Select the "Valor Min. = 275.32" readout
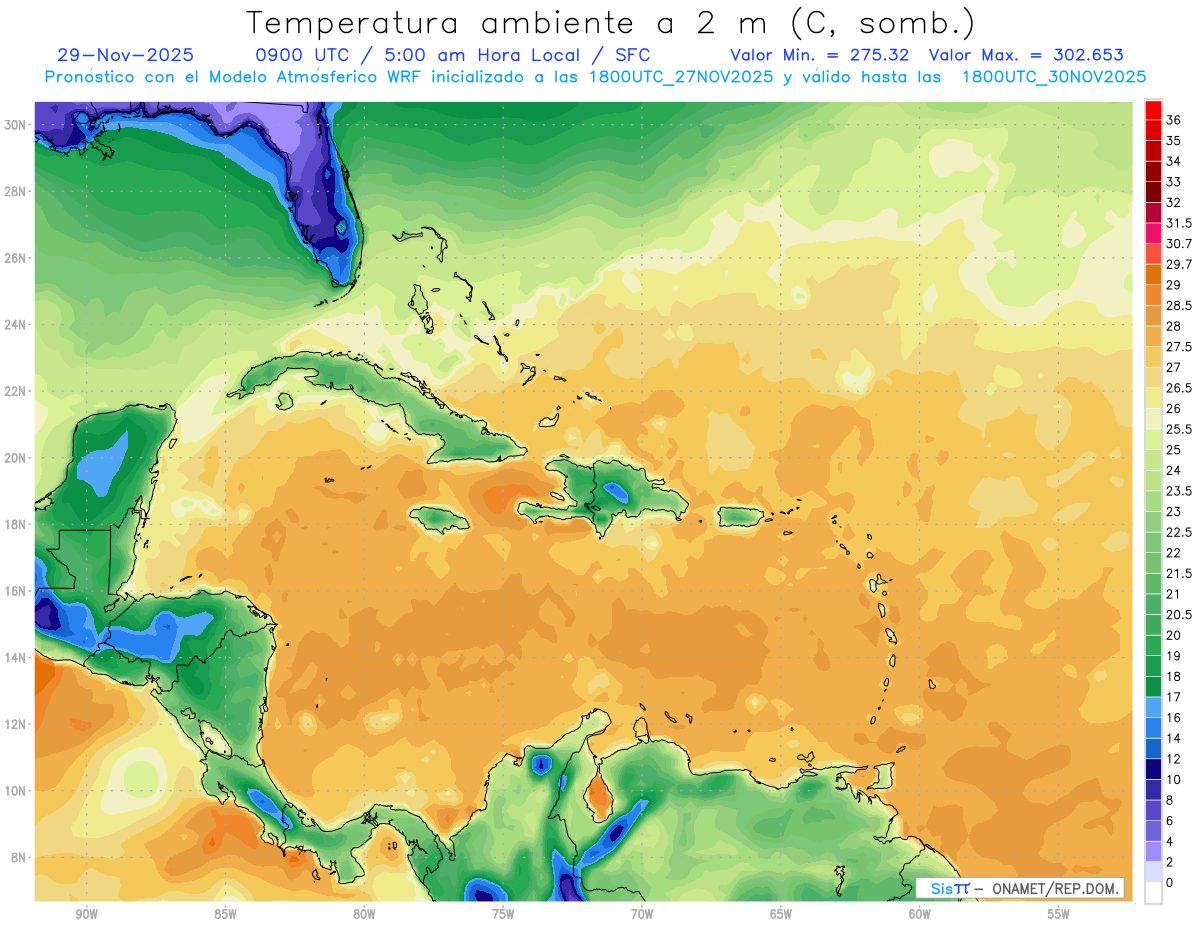The width and height of the screenshot is (1200, 927). coord(820,55)
